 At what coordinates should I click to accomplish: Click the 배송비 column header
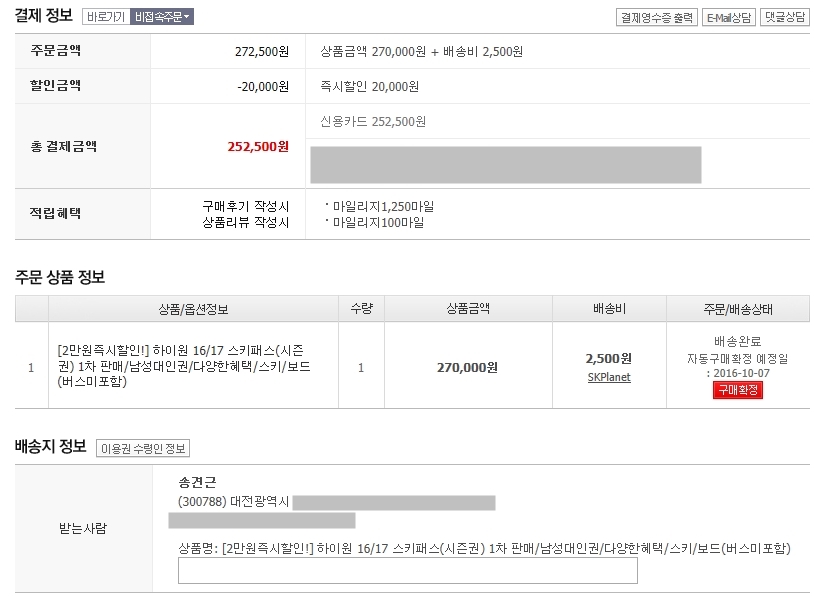pyautogui.click(x=609, y=309)
